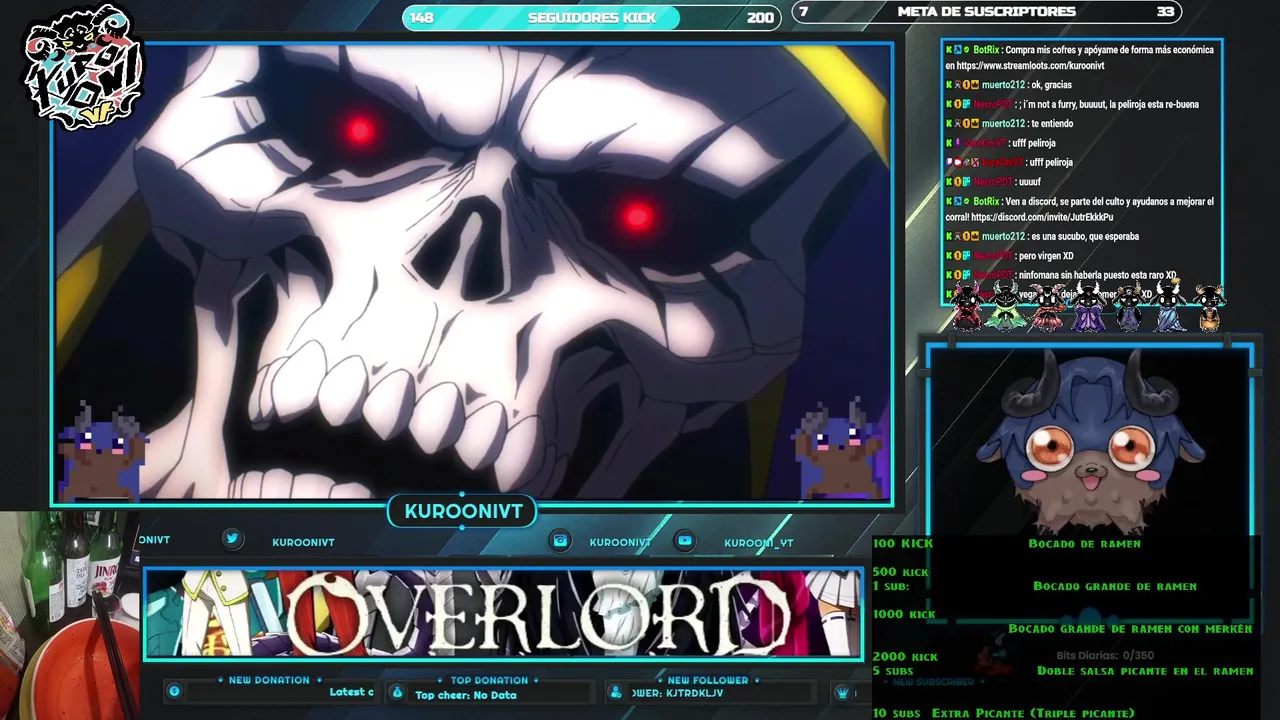Click 'Top cheer: No Data' text
1280x720 pixels.
point(466,695)
